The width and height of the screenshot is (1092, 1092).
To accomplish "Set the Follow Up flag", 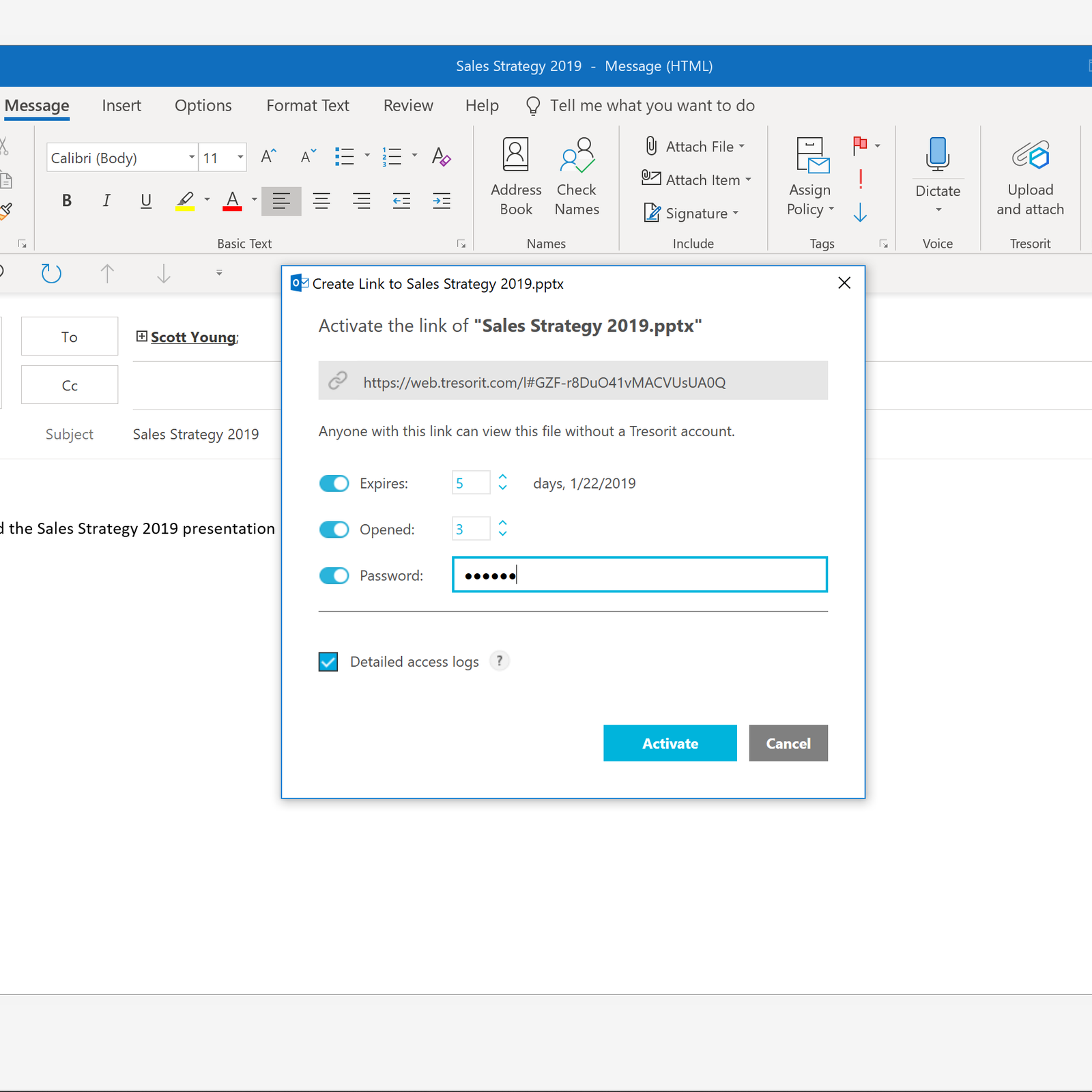I will tap(860, 145).
